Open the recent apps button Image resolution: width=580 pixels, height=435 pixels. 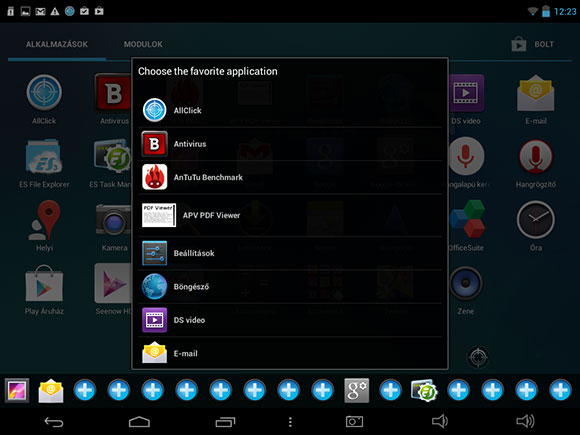225,422
